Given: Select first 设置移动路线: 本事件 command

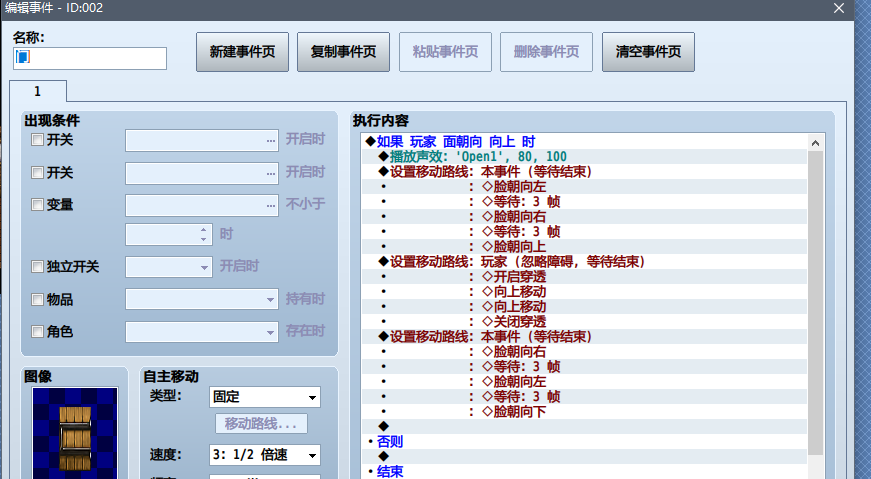Looking at the screenshot, I should tap(584, 172).
